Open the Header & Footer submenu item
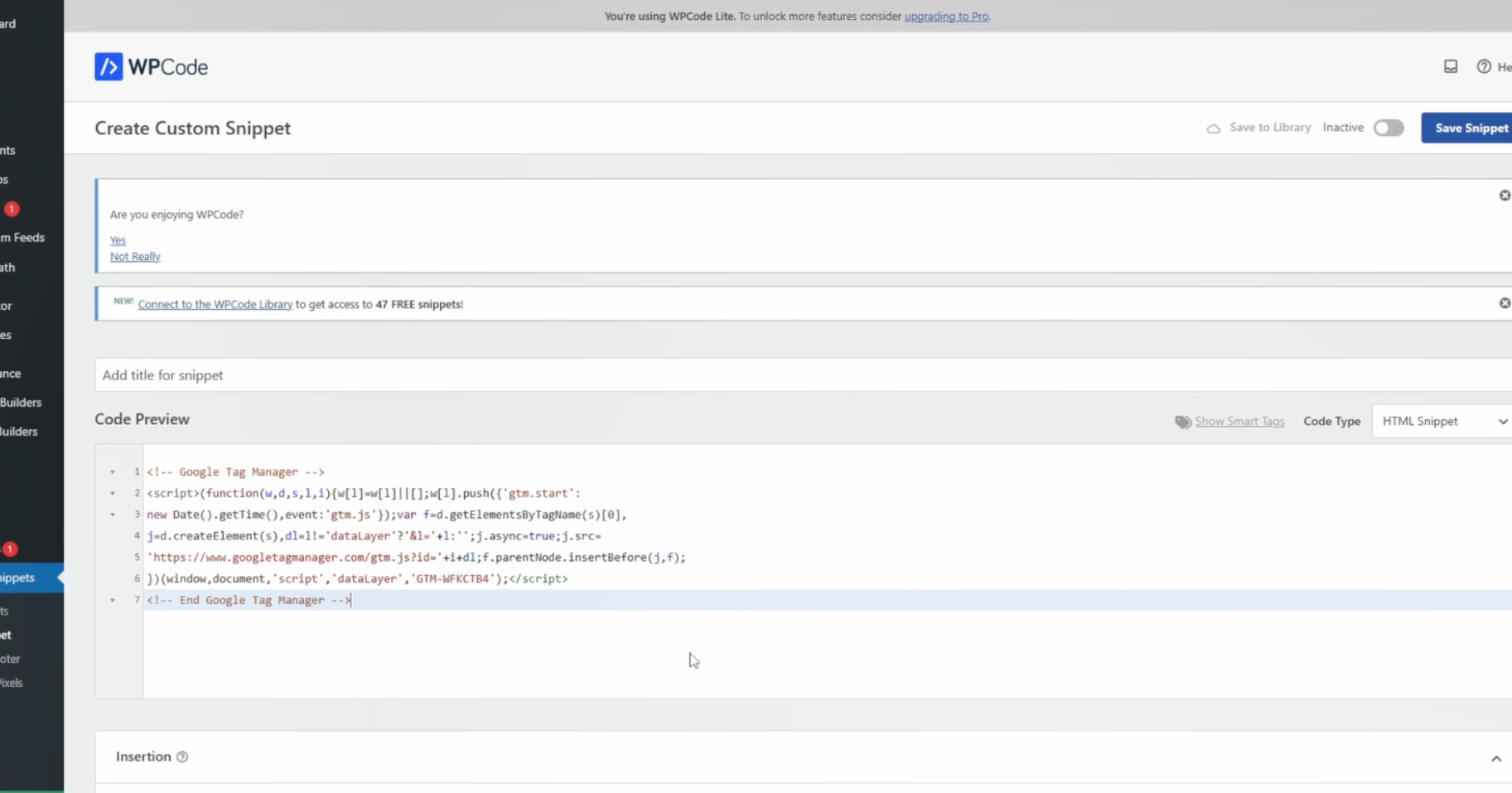 click(x=11, y=659)
